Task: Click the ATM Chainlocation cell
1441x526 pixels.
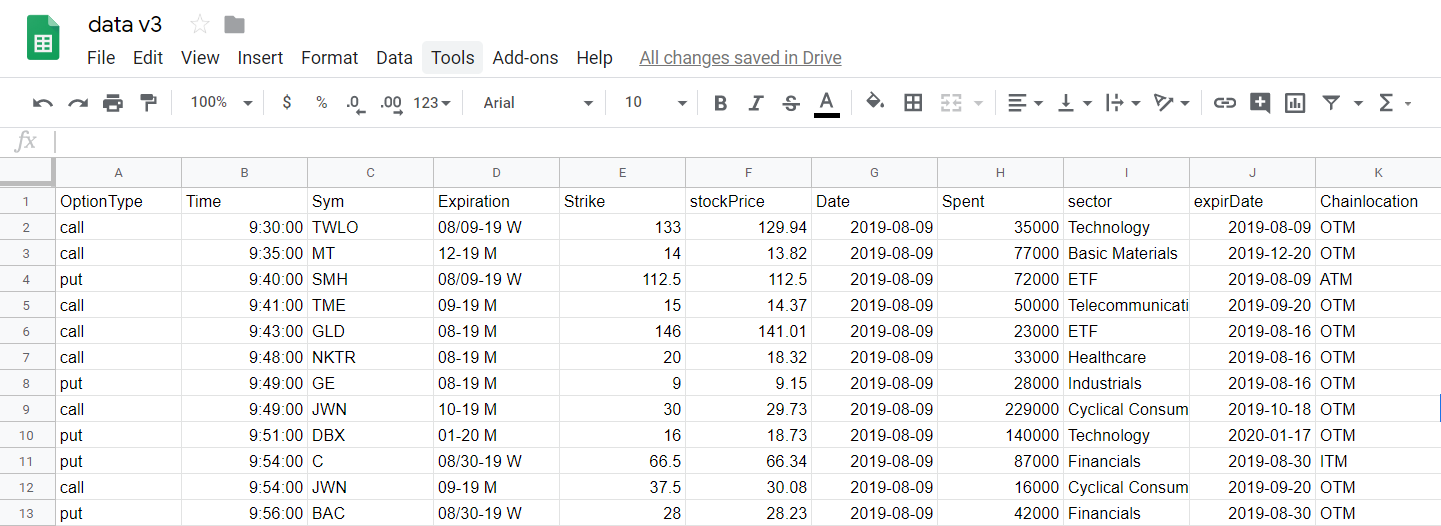Action: pyautogui.click(x=1378, y=279)
